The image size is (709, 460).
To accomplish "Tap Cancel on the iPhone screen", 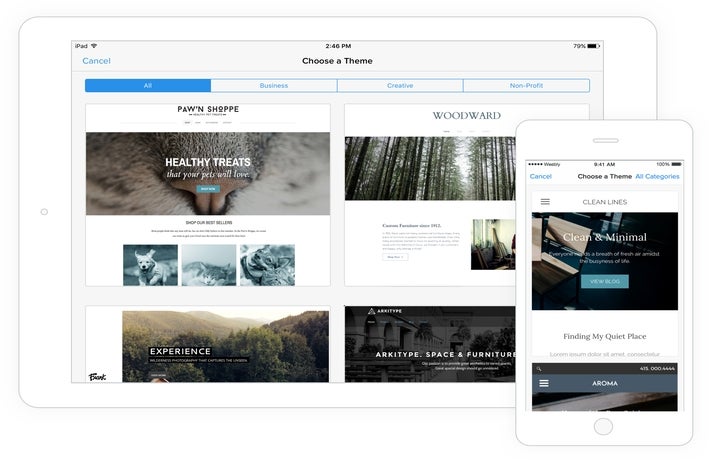I will point(540,176).
